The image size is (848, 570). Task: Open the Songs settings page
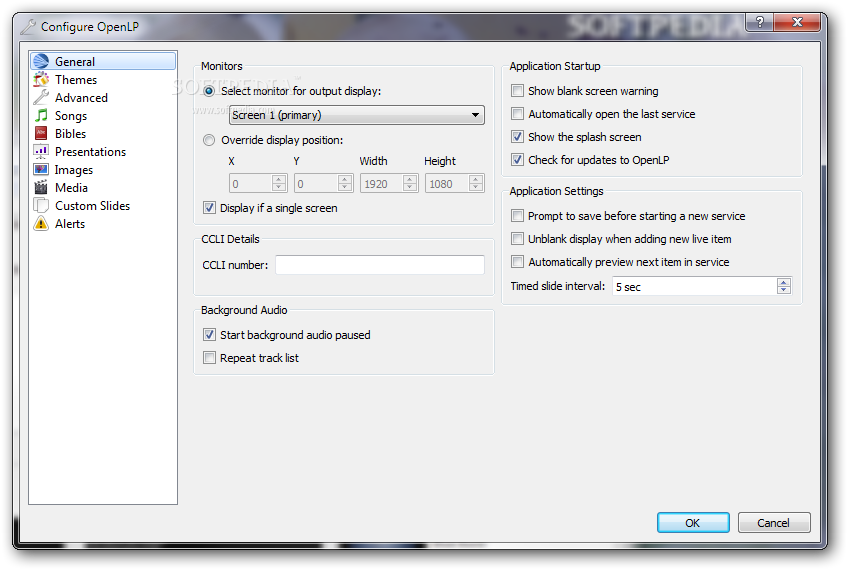[103, 115]
